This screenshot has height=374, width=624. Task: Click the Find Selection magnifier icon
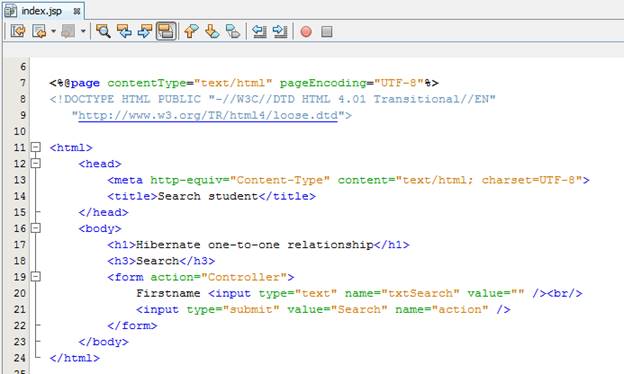(103, 31)
